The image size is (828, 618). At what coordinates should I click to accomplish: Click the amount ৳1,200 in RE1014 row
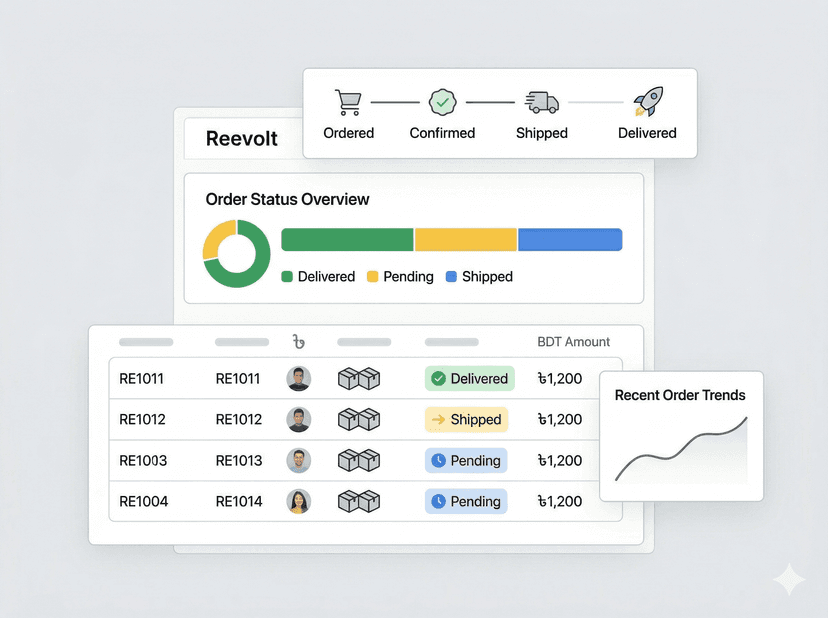click(x=560, y=501)
